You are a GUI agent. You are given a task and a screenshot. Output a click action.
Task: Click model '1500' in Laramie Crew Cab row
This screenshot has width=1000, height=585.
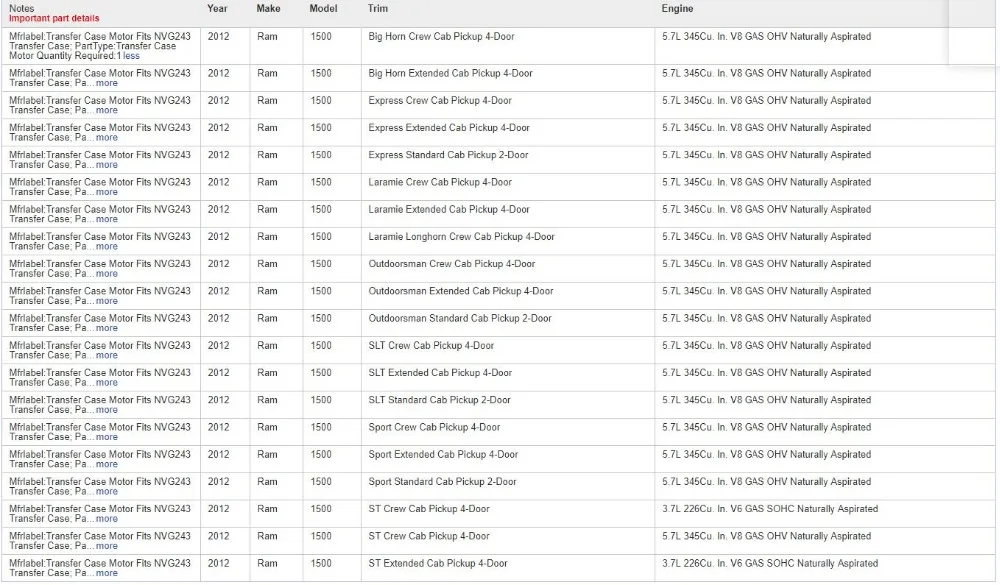point(321,182)
